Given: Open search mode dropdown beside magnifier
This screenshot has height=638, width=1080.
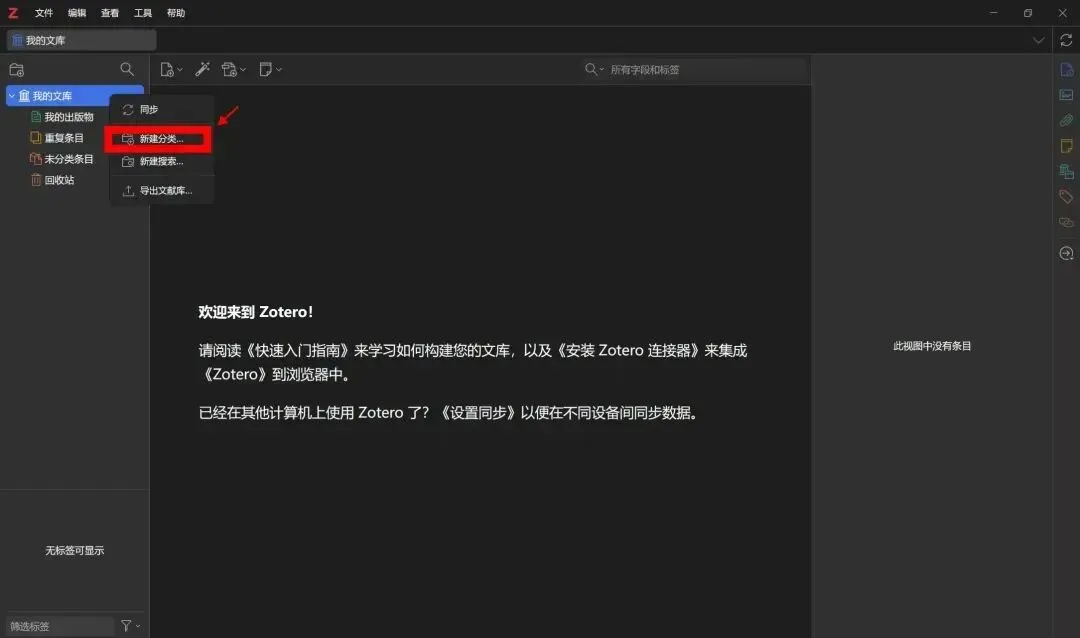Looking at the screenshot, I should (601, 70).
